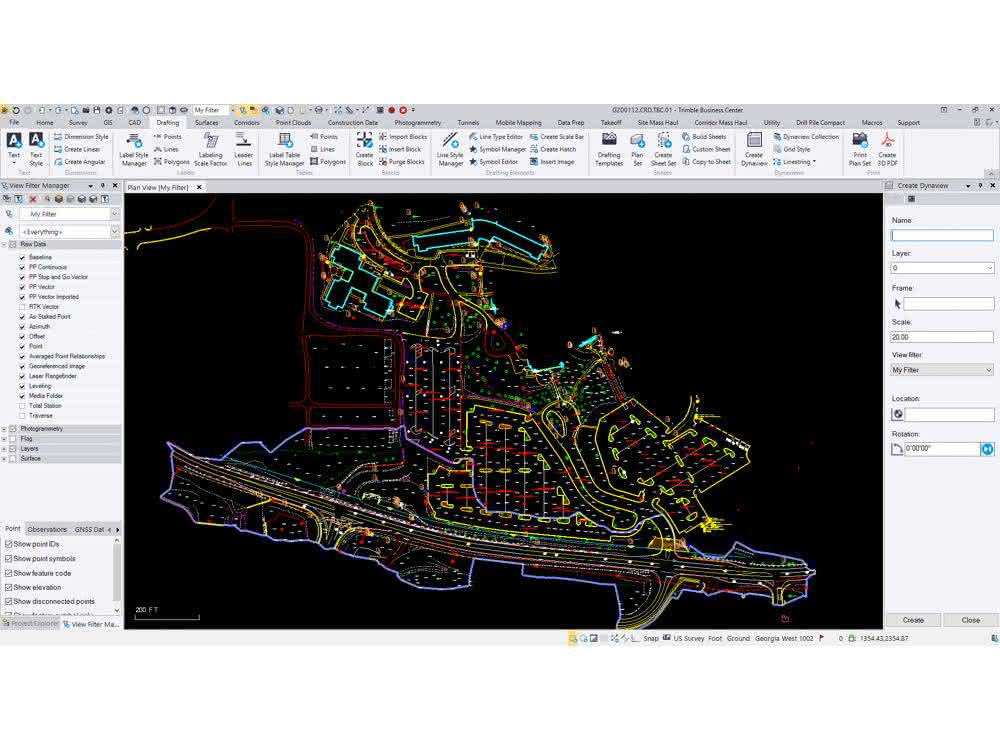Expand the Flag group
Viewport: 1000px width, 750px height.
tap(4, 439)
